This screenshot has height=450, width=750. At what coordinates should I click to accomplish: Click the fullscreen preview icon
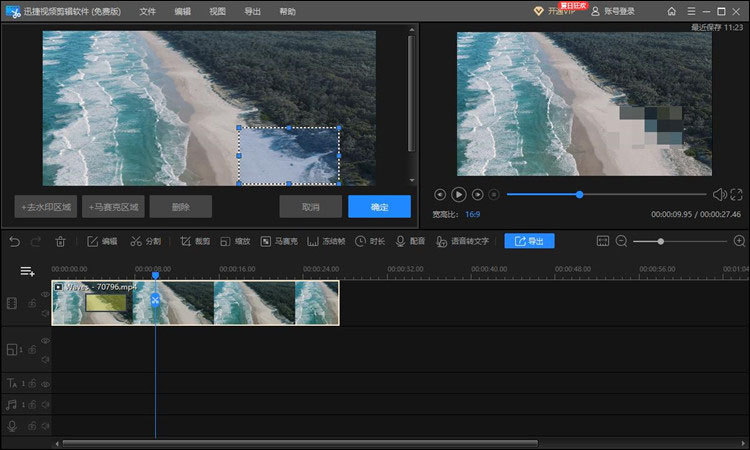pos(737,195)
